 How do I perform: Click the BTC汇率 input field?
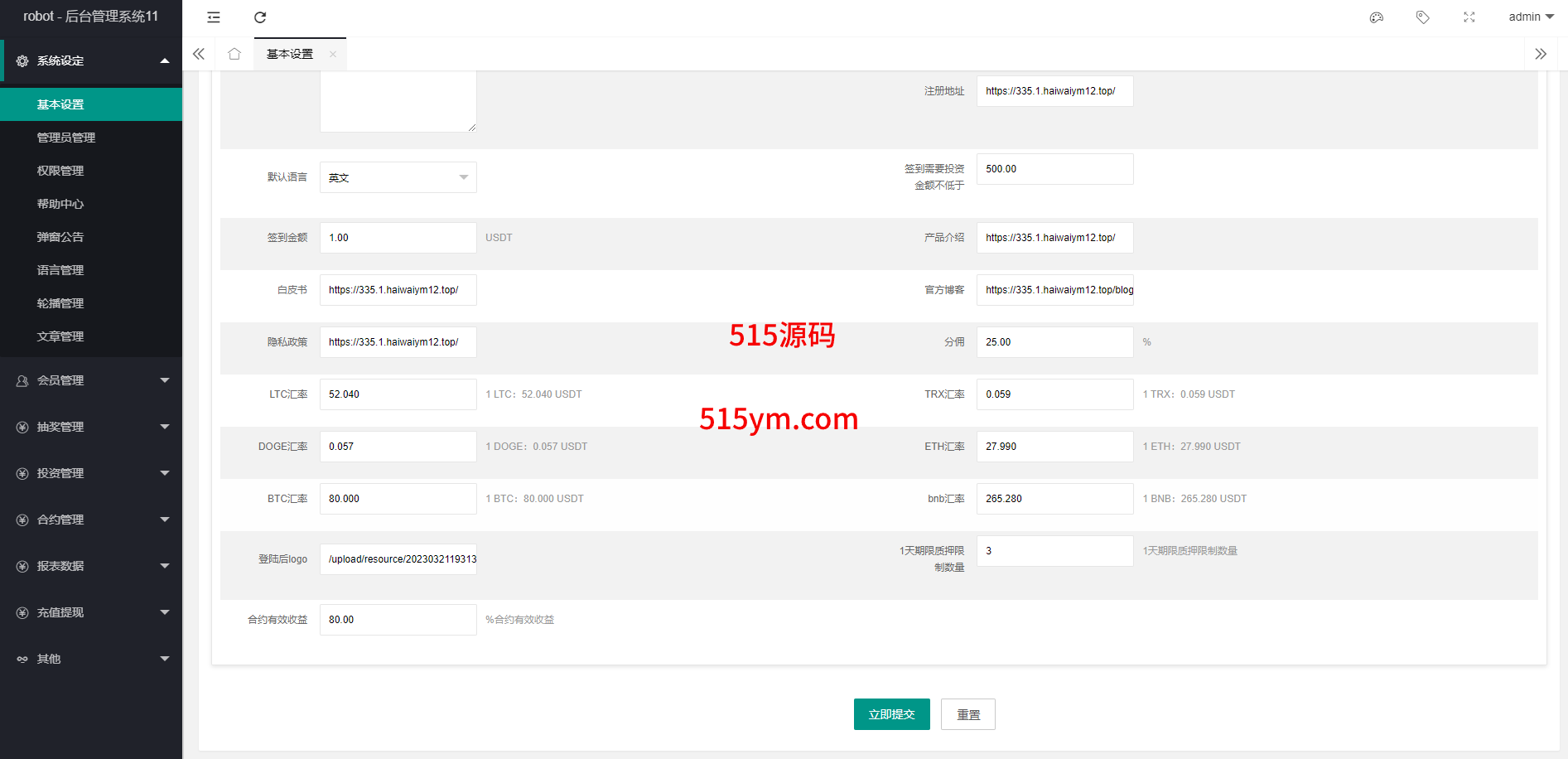(398, 499)
